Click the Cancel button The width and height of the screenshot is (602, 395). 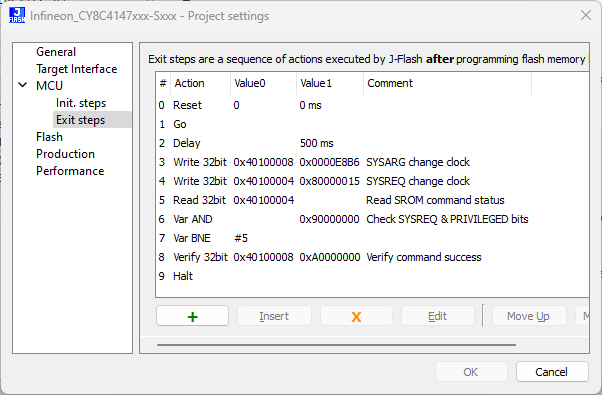click(551, 372)
